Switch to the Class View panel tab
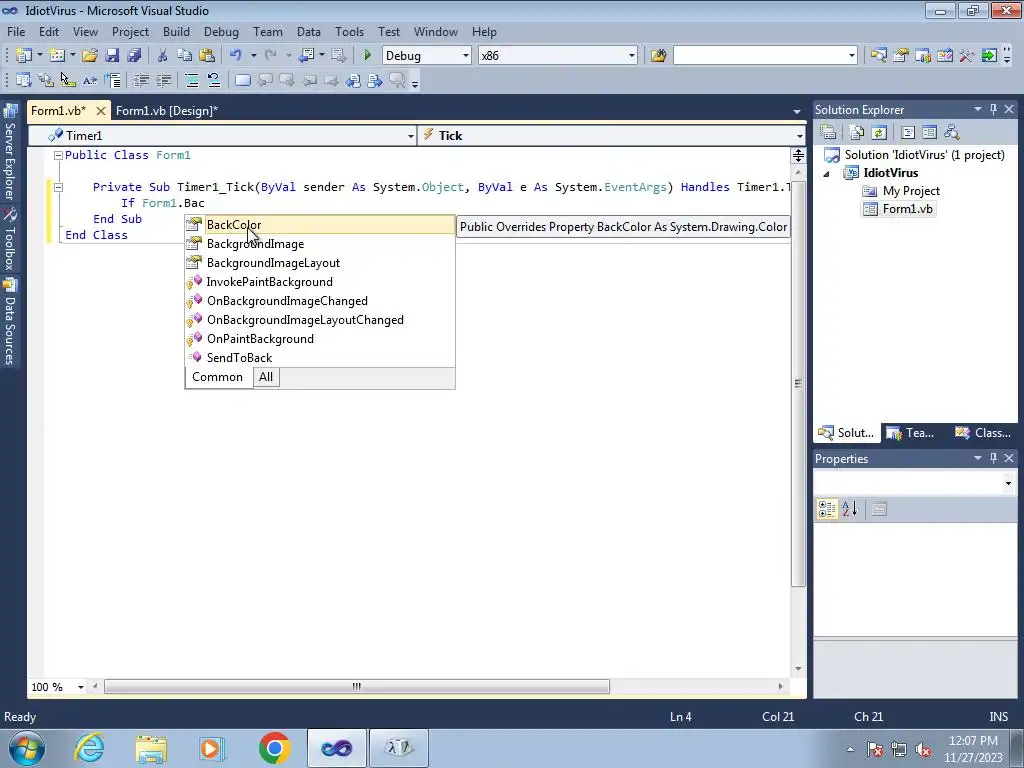The image size is (1024, 768). 984,432
